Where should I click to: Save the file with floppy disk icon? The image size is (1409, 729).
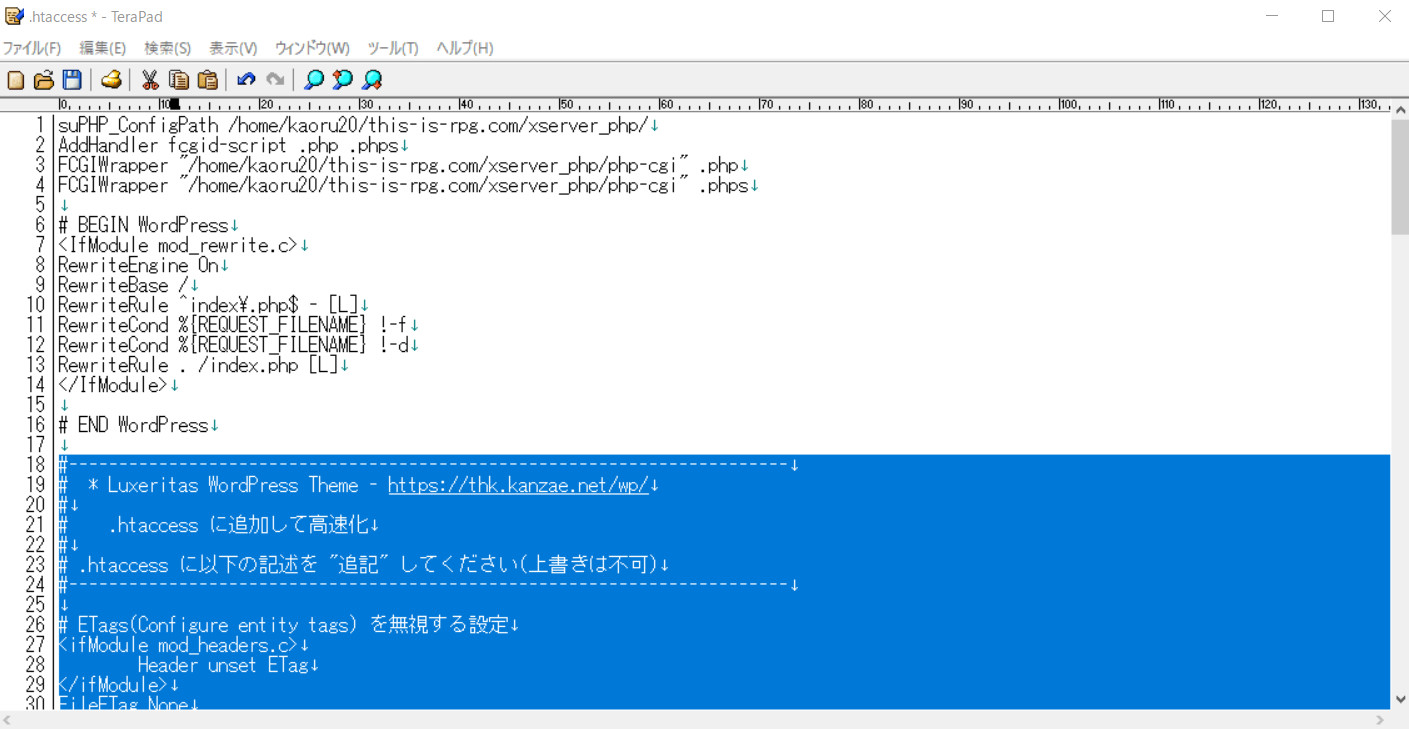pyautogui.click(x=72, y=80)
